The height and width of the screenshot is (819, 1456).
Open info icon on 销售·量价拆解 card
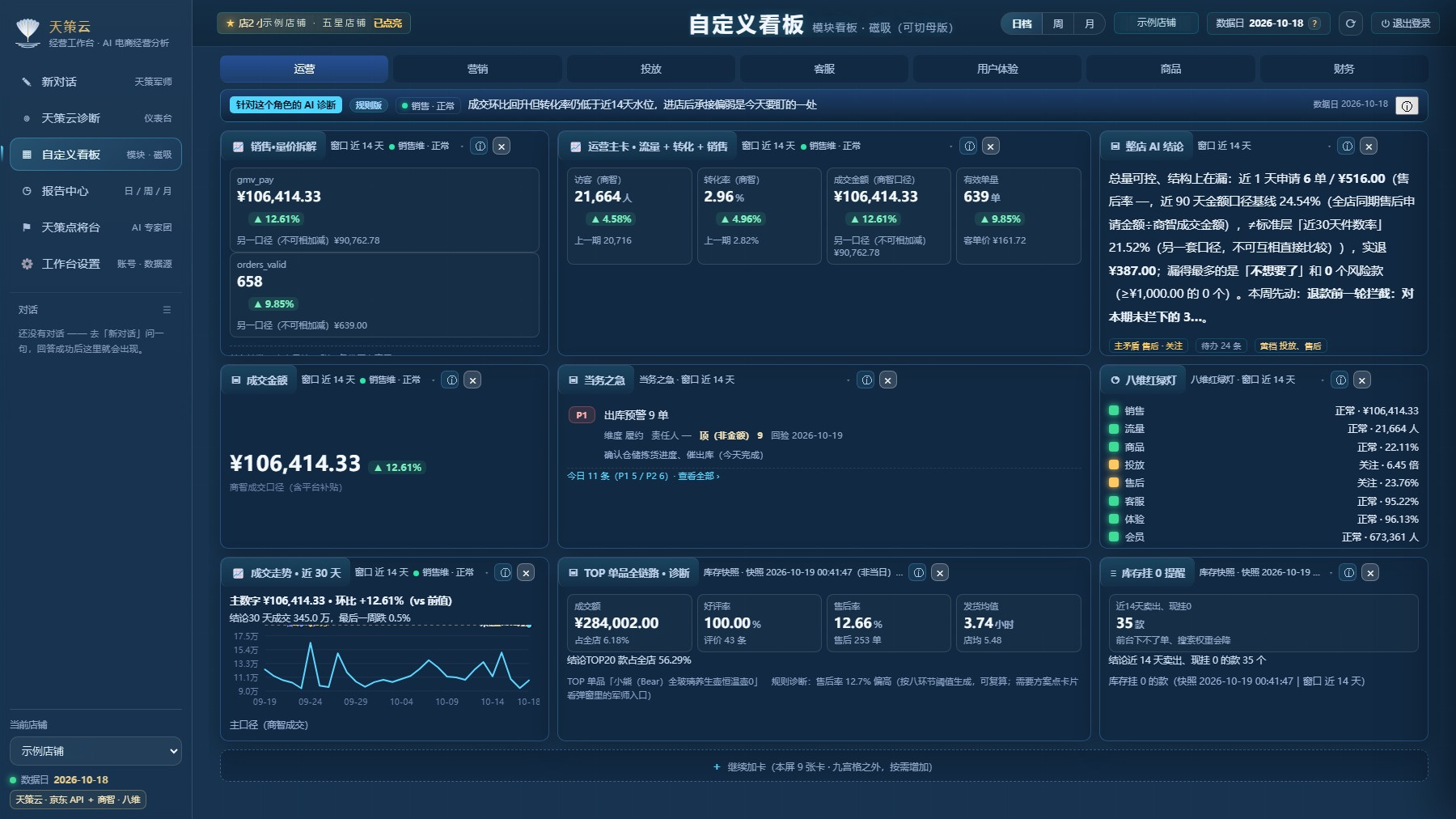pyautogui.click(x=480, y=146)
